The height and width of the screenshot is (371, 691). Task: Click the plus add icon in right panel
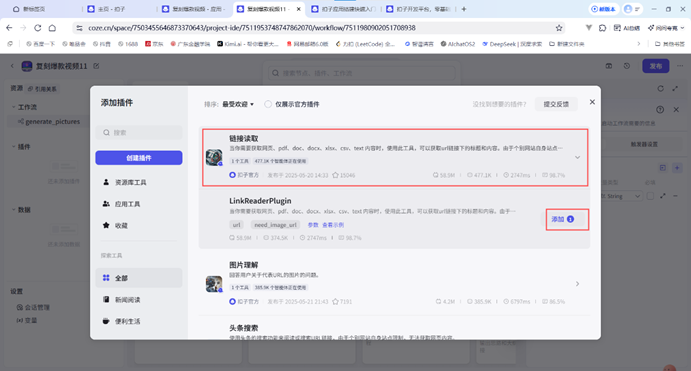[677, 168]
